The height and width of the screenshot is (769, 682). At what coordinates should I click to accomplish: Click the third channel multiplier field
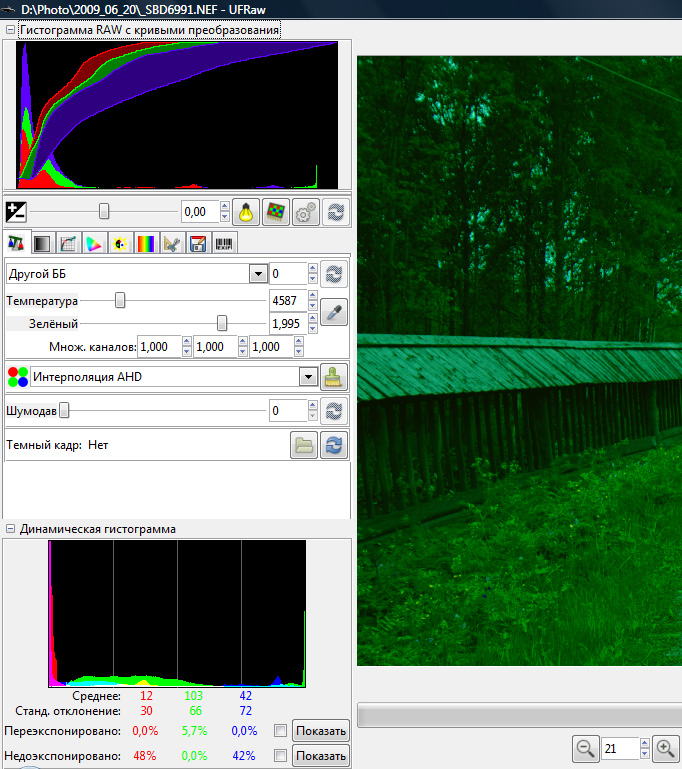coord(272,347)
